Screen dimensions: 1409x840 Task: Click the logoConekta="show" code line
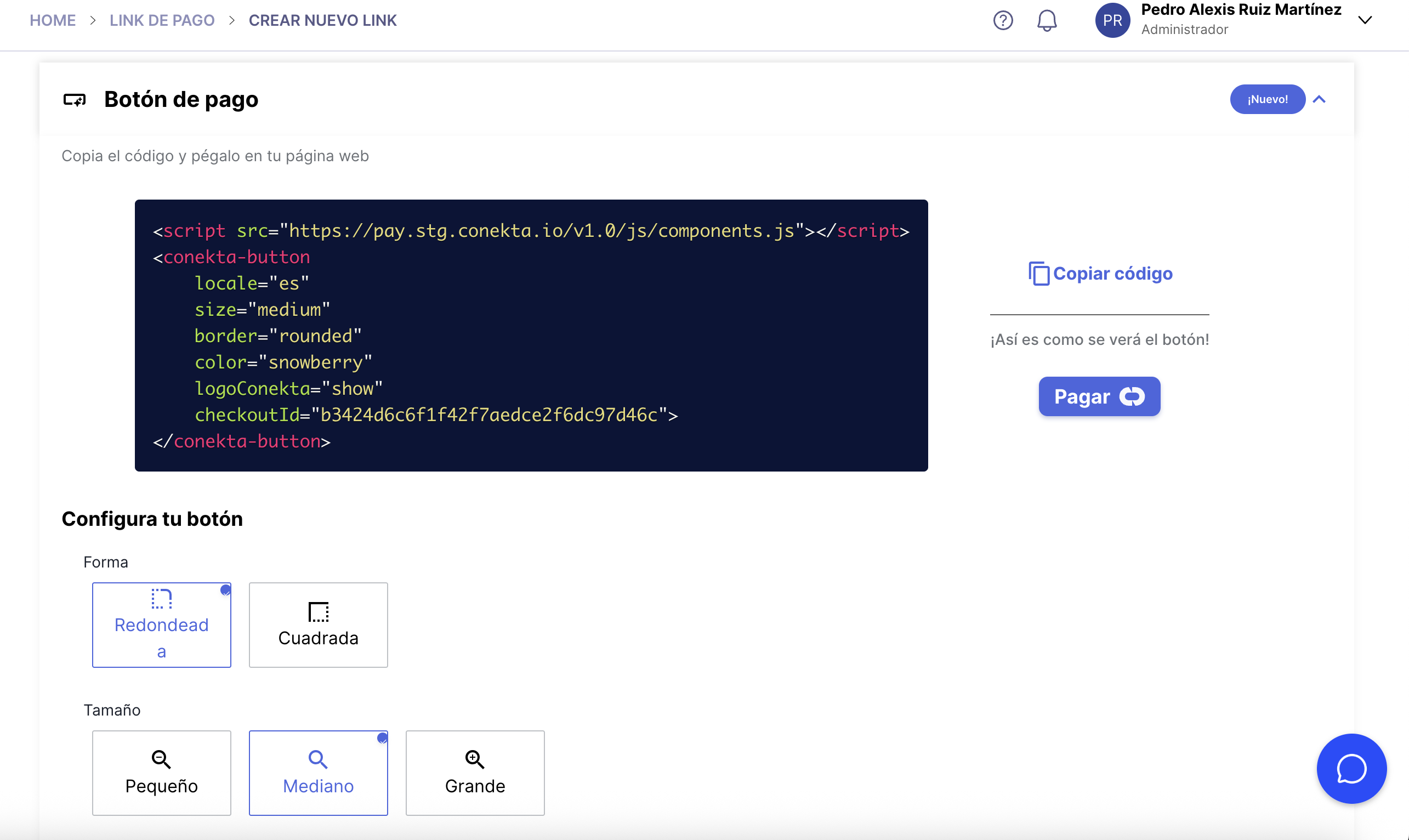point(288,389)
